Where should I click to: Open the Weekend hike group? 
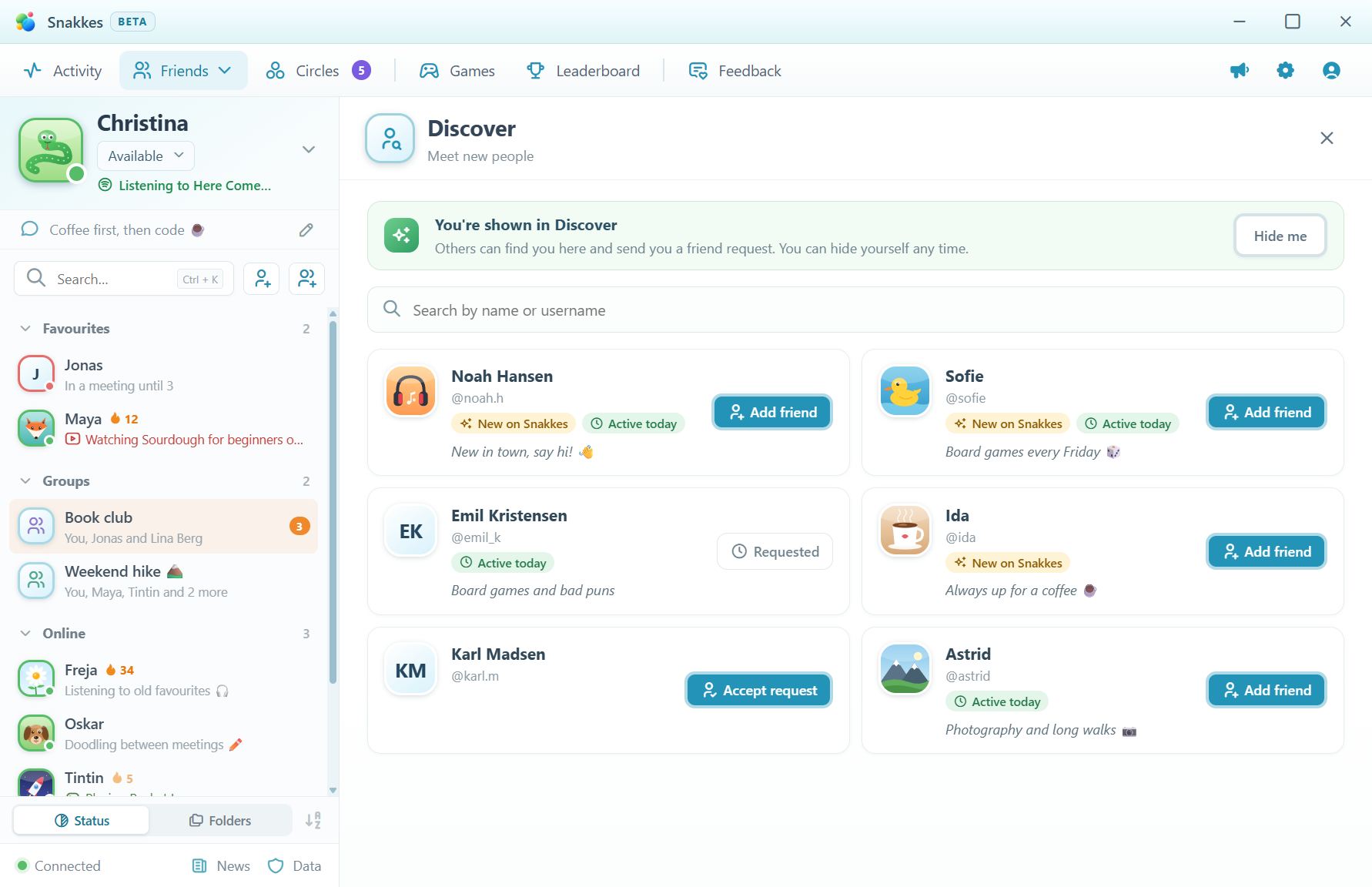coord(163,581)
